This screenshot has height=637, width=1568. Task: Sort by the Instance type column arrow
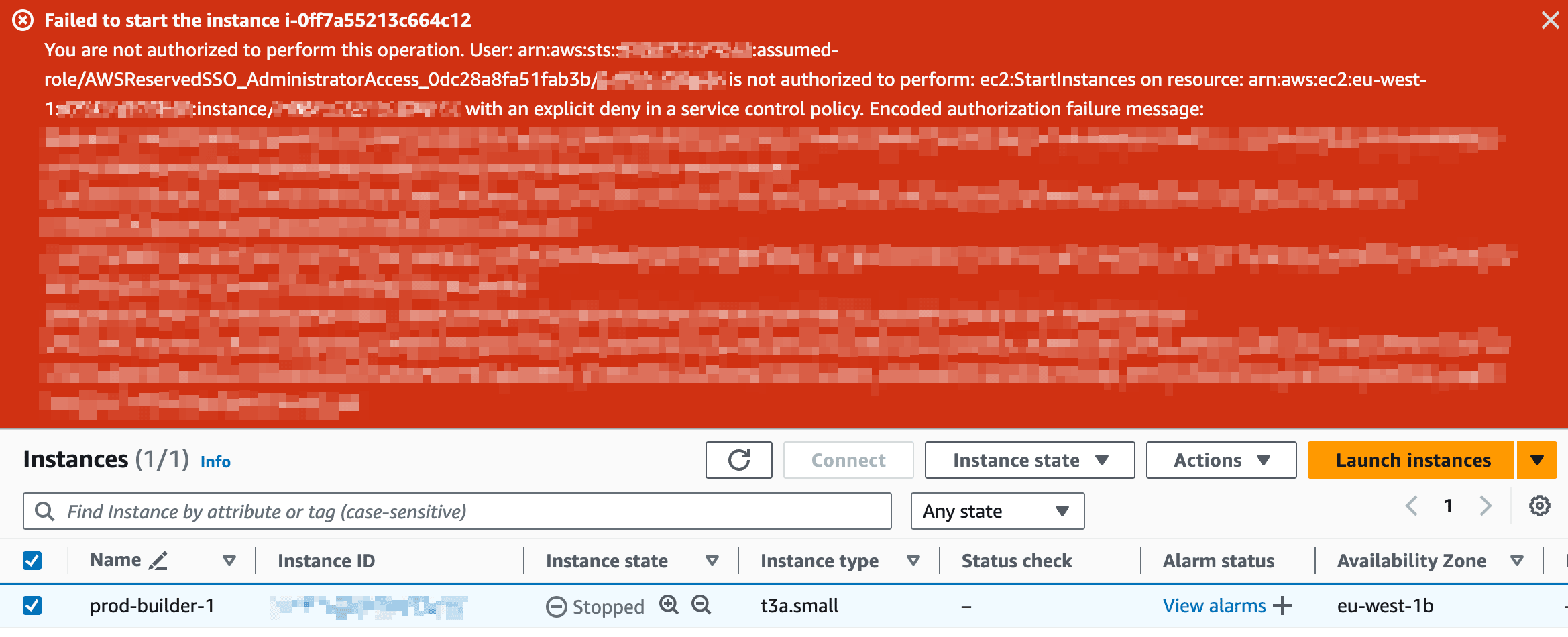click(x=913, y=561)
